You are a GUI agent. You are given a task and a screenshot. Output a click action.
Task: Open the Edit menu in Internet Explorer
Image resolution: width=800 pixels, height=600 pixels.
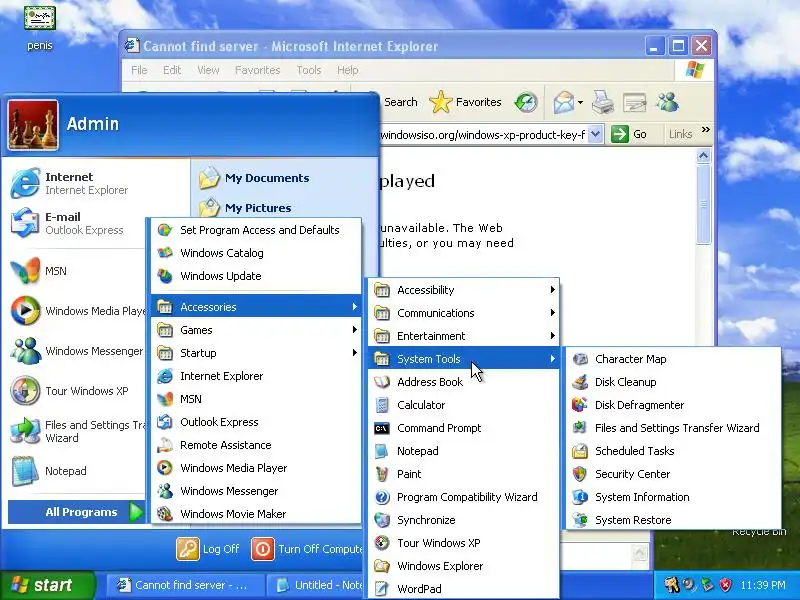172,70
